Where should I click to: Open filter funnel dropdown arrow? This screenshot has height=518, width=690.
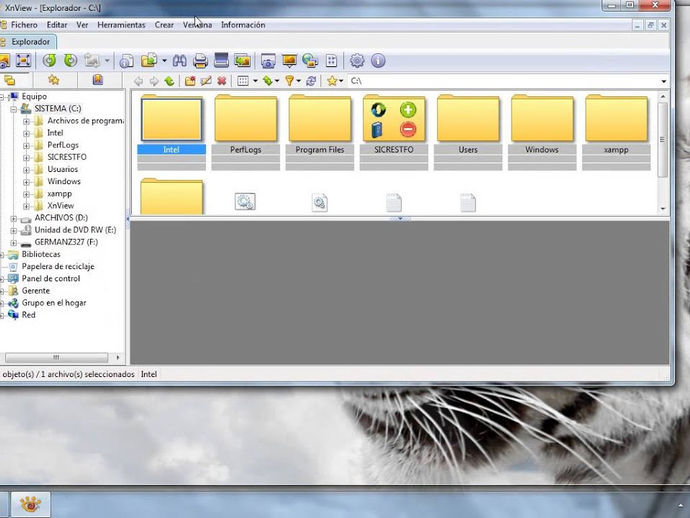298,81
